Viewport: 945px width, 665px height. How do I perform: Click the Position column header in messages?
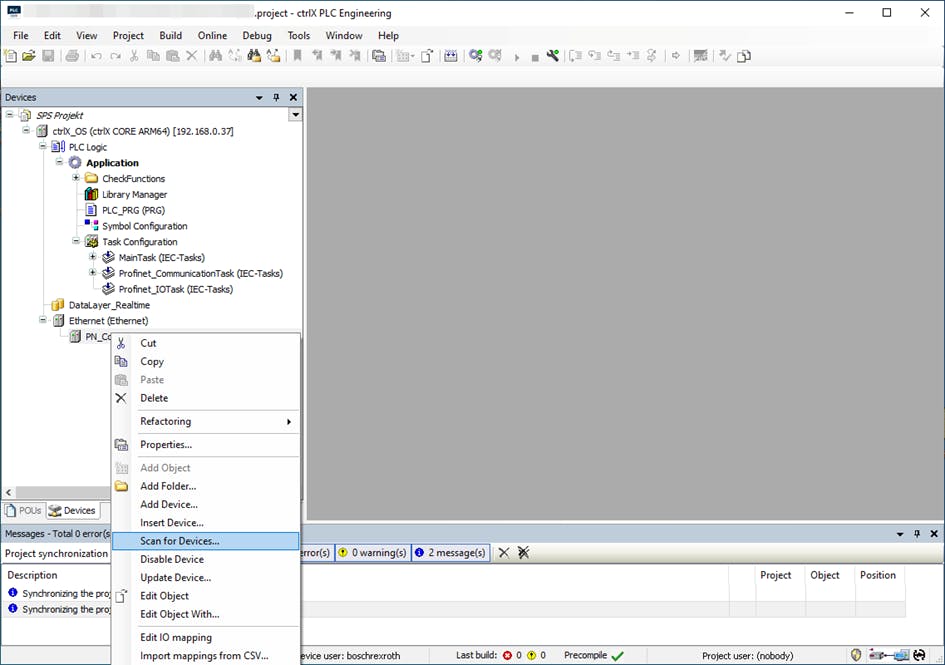(877, 576)
